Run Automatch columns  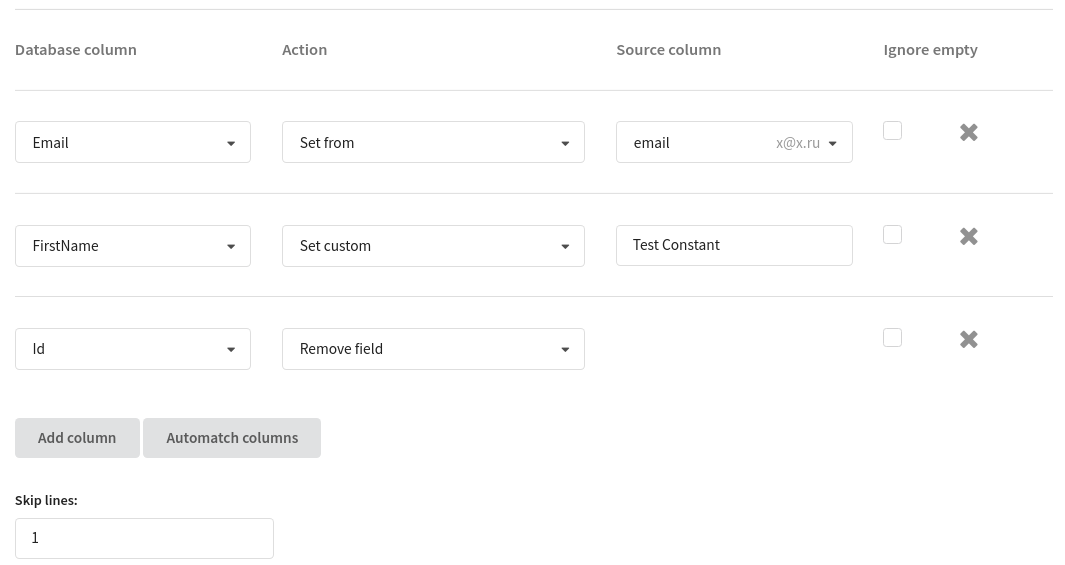click(x=232, y=438)
